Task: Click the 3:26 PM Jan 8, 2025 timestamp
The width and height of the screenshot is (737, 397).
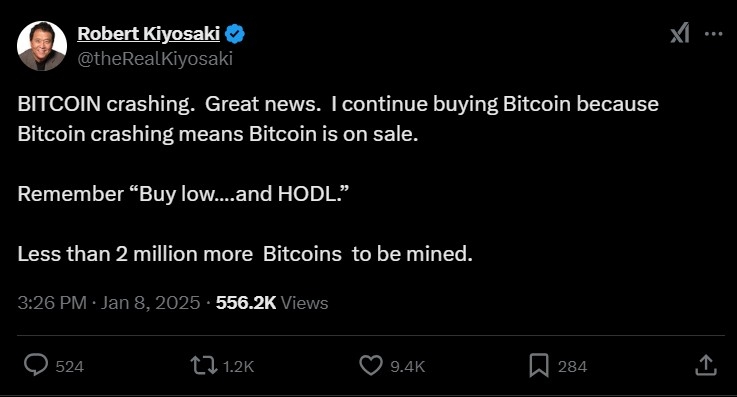Action: pyautogui.click(x=109, y=303)
